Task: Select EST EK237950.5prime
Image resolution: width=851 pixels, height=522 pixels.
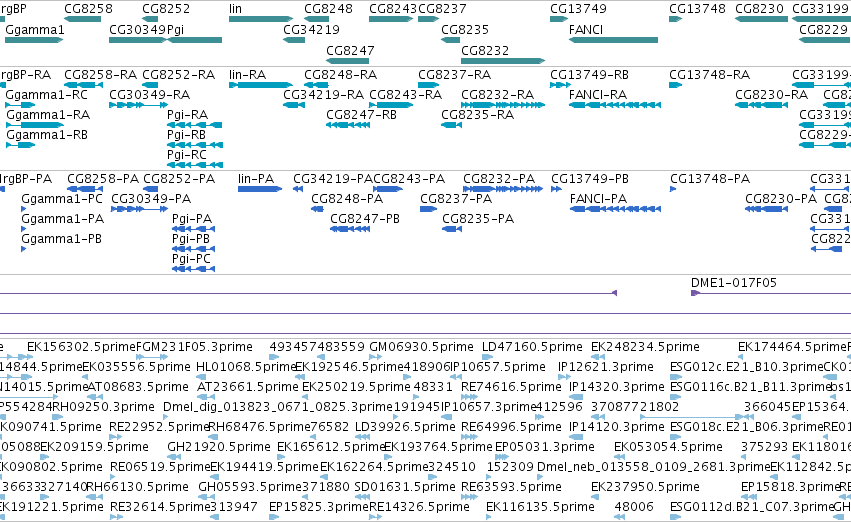Action: pos(645,488)
